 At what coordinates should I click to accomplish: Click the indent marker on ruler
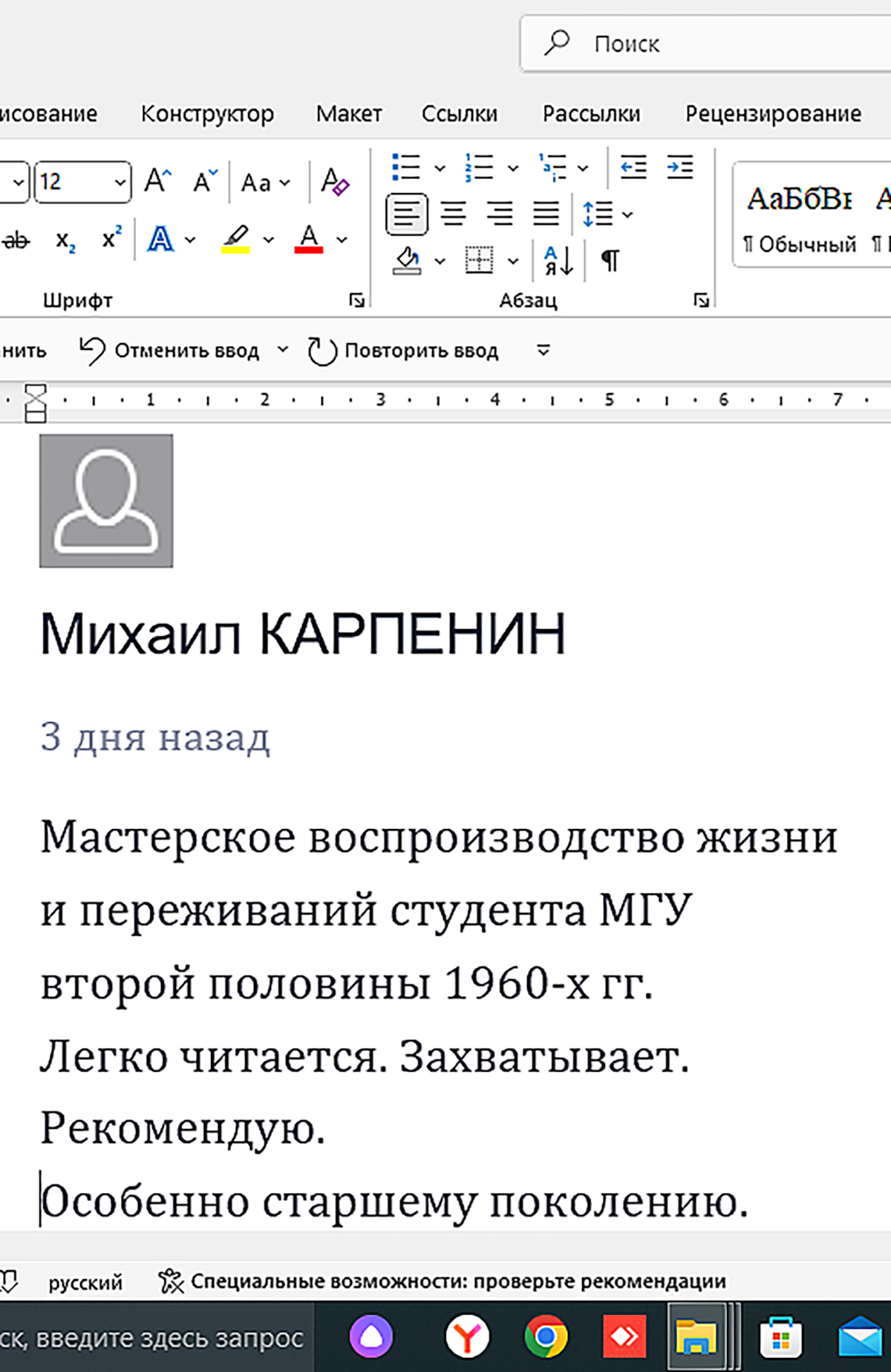click(36, 403)
